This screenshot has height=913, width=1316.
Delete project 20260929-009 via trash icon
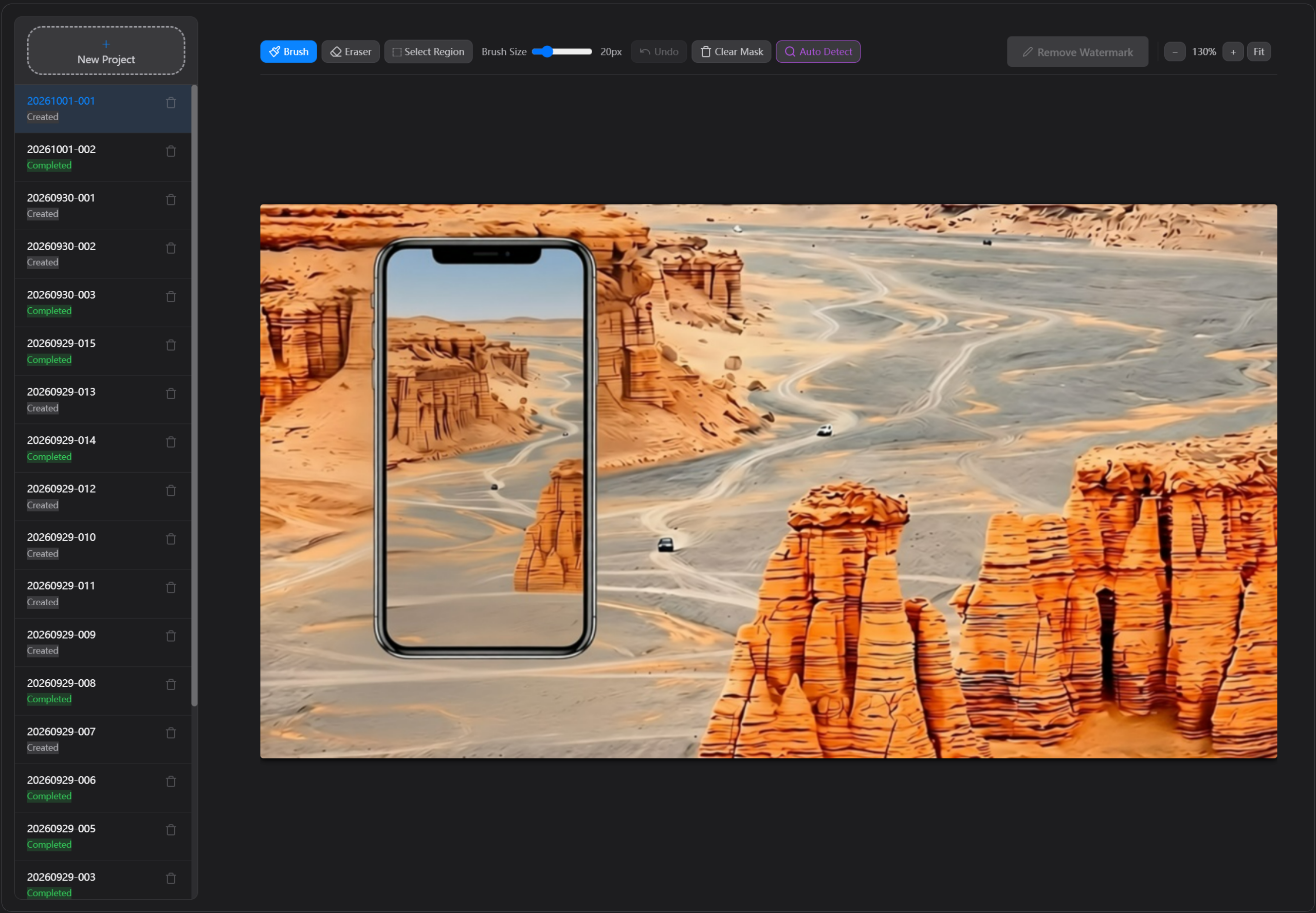coord(171,637)
